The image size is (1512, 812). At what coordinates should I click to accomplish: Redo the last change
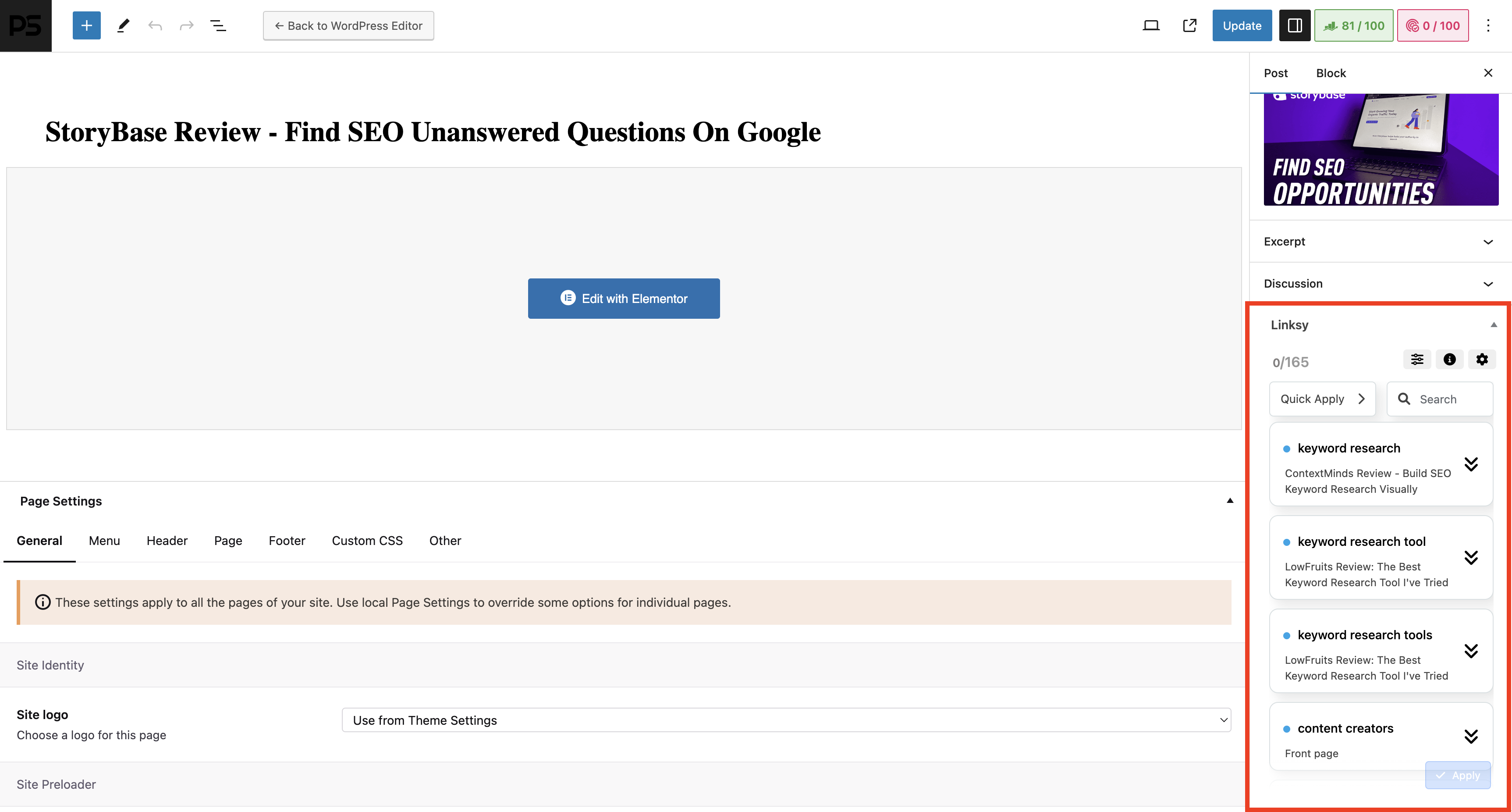click(x=187, y=26)
